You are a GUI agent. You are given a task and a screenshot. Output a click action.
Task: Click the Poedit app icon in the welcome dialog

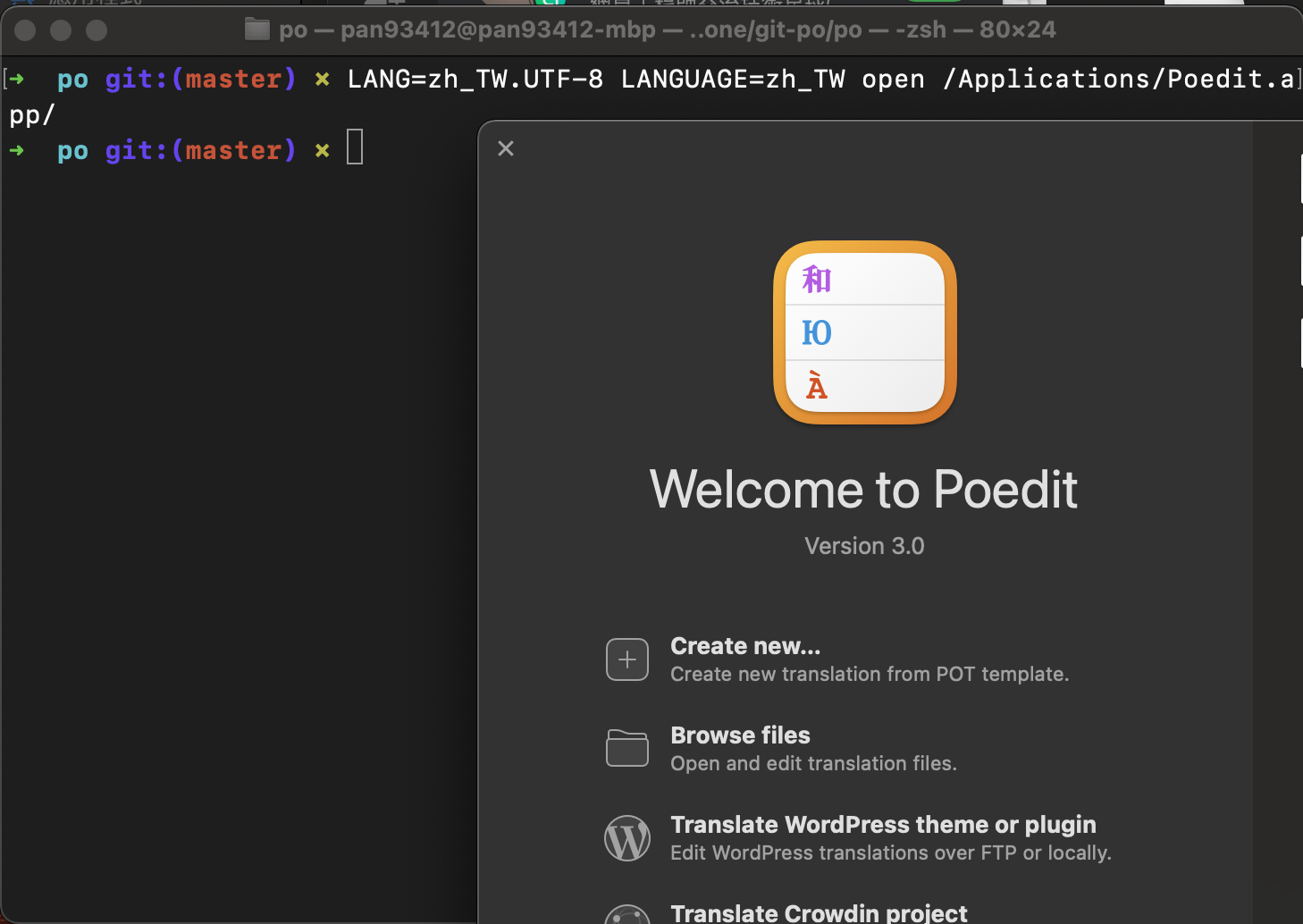click(x=864, y=332)
